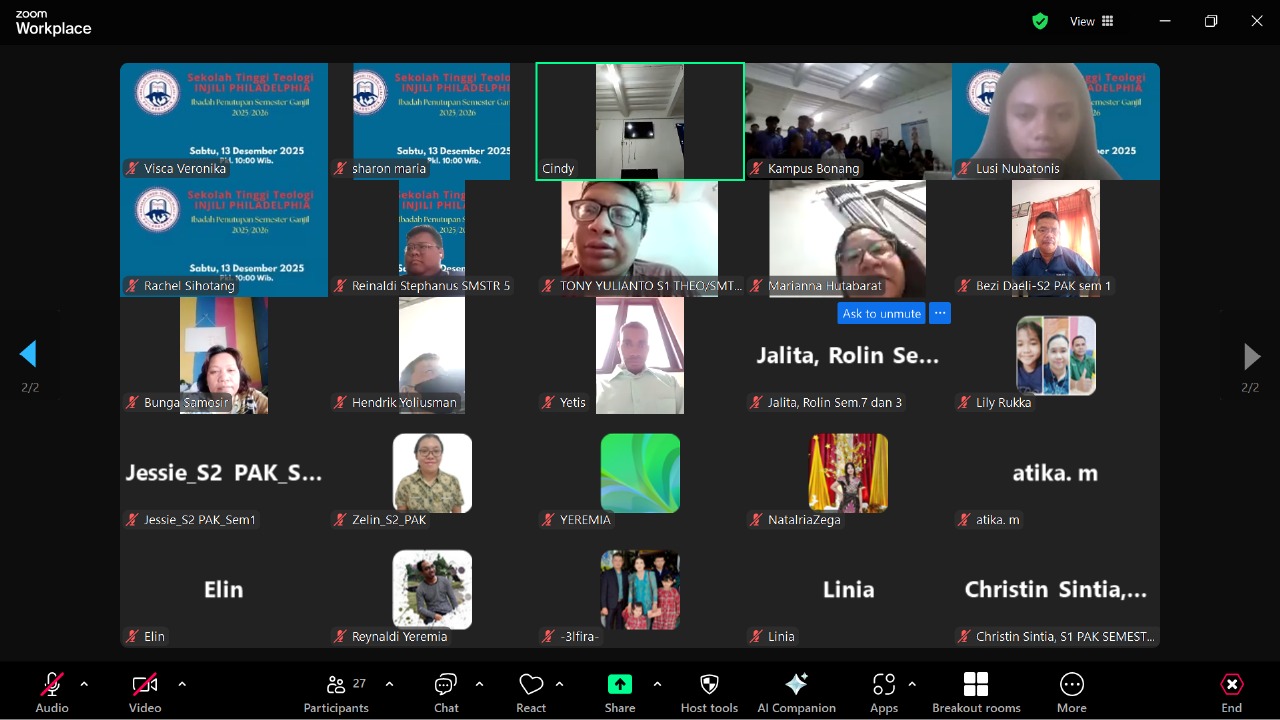Open the View layout menu
1280x720 pixels.
[x=1092, y=21]
